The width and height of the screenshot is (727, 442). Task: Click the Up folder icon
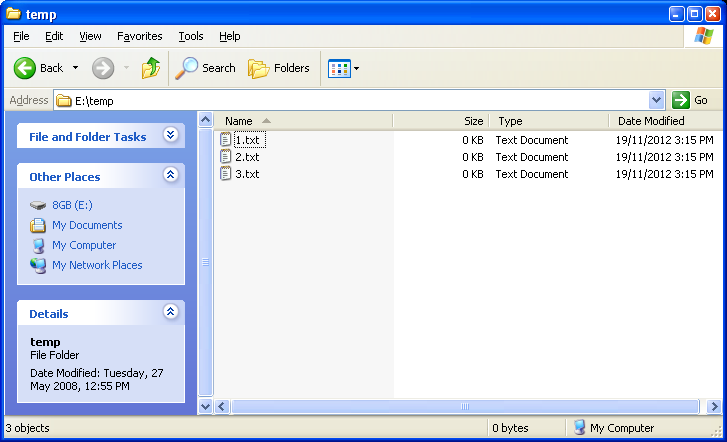pyautogui.click(x=150, y=68)
